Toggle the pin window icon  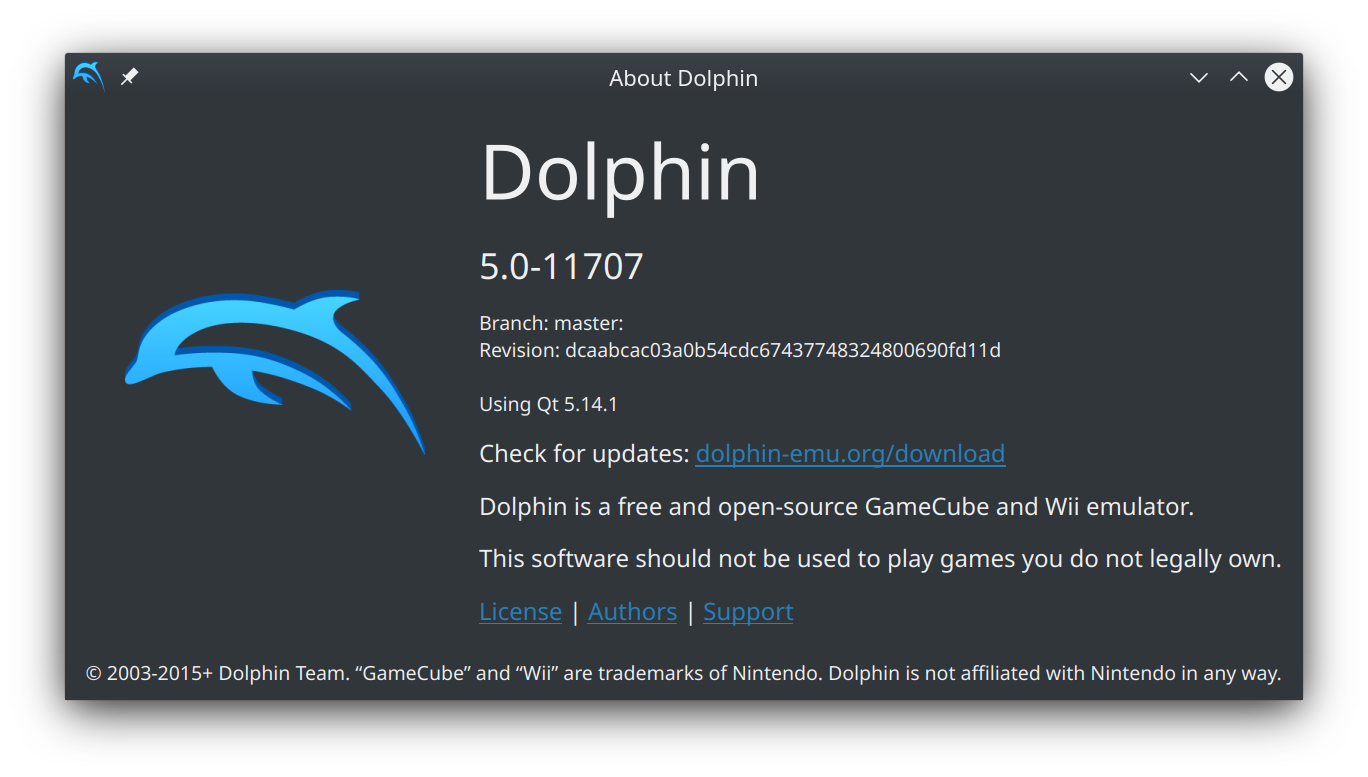tap(129, 77)
